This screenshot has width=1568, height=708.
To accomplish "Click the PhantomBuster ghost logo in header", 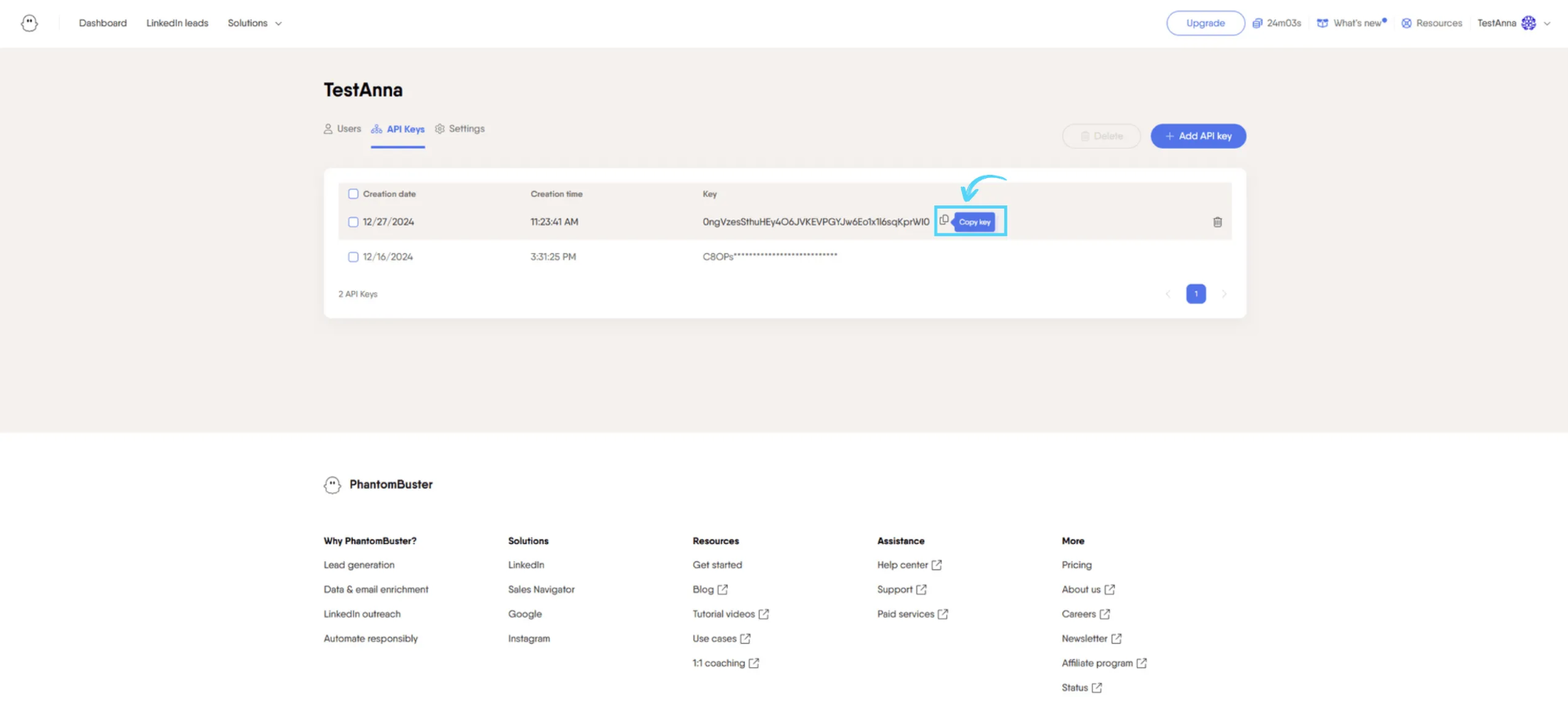I will click(x=30, y=24).
